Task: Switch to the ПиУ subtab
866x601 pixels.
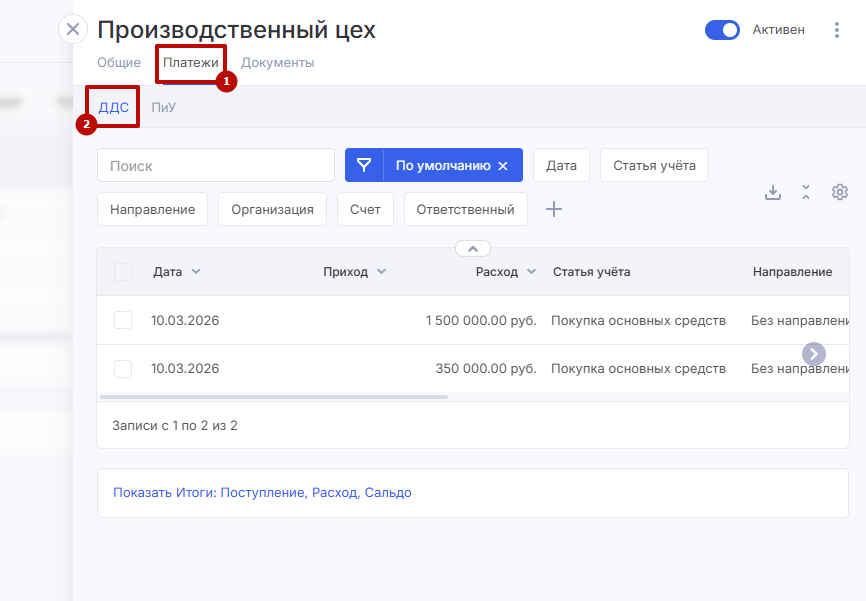Action: pos(163,108)
